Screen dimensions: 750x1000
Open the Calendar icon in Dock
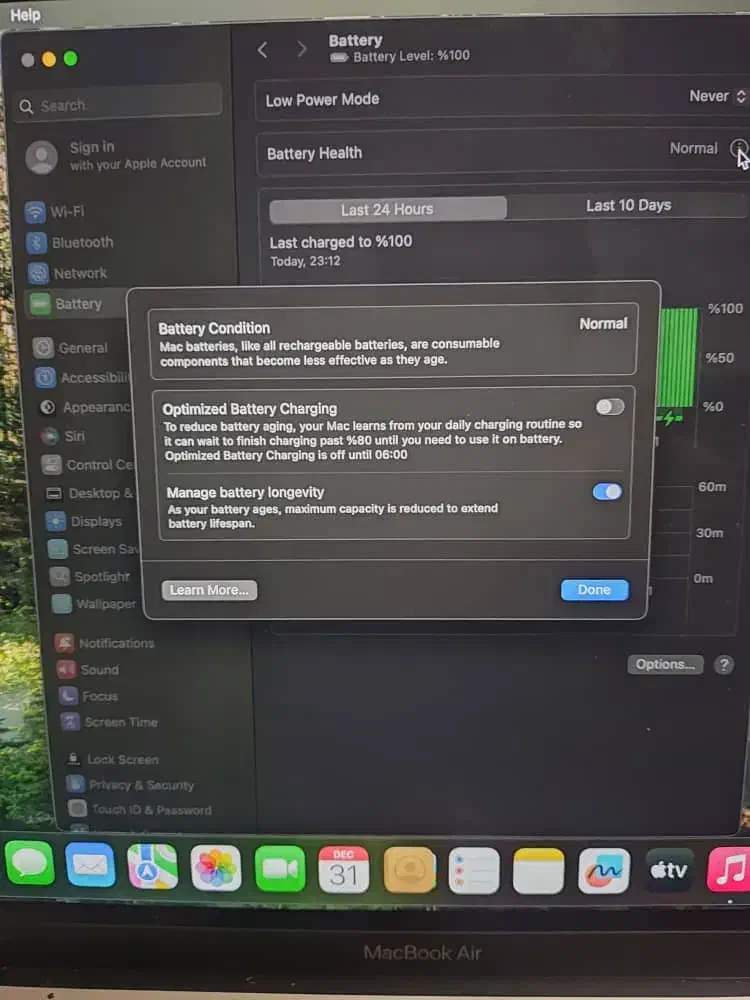pyautogui.click(x=343, y=869)
